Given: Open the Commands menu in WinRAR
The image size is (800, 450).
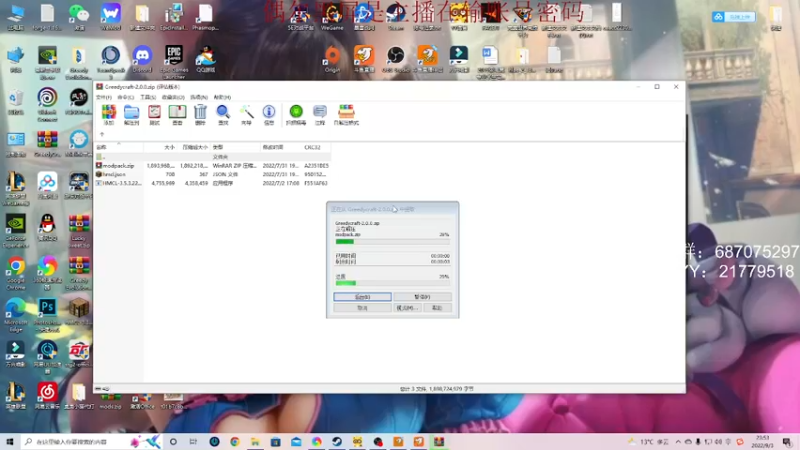Looking at the screenshot, I should [126, 97].
